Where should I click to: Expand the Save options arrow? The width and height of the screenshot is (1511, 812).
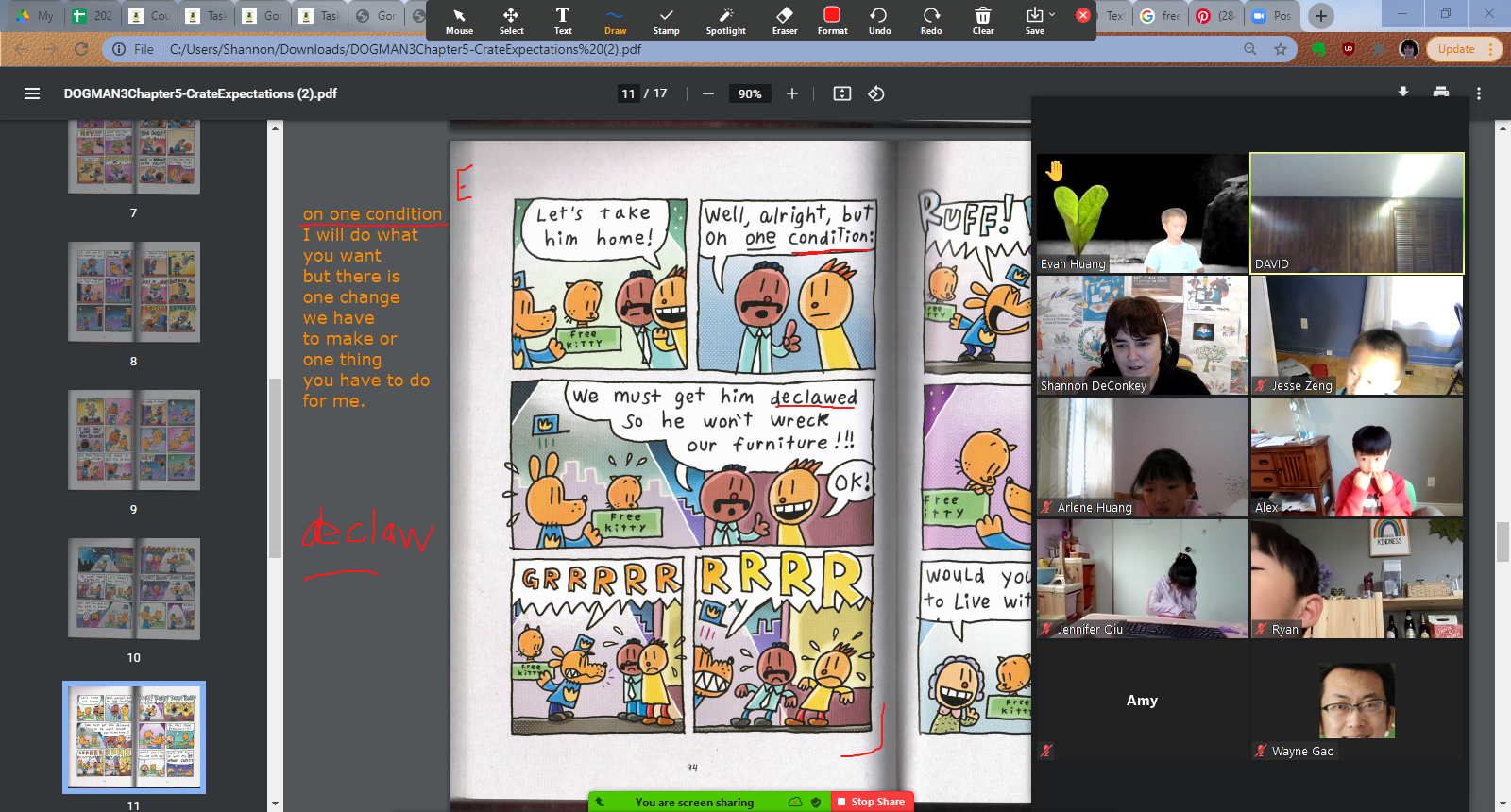pyautogui.click(x=1052, y=14)
